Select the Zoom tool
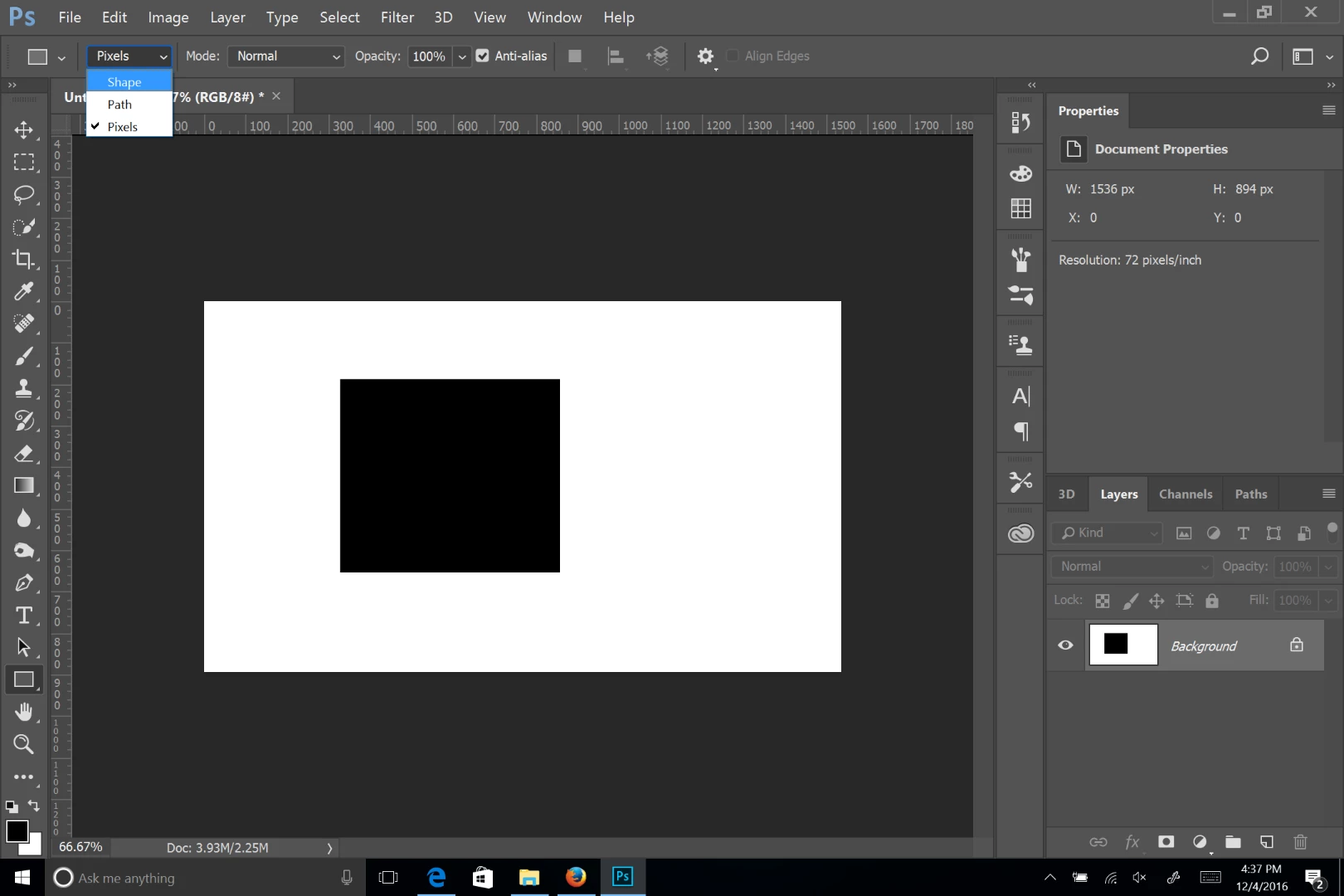Image resolution: width=1344 pixels, height=896 pixels. coord(24,744)
